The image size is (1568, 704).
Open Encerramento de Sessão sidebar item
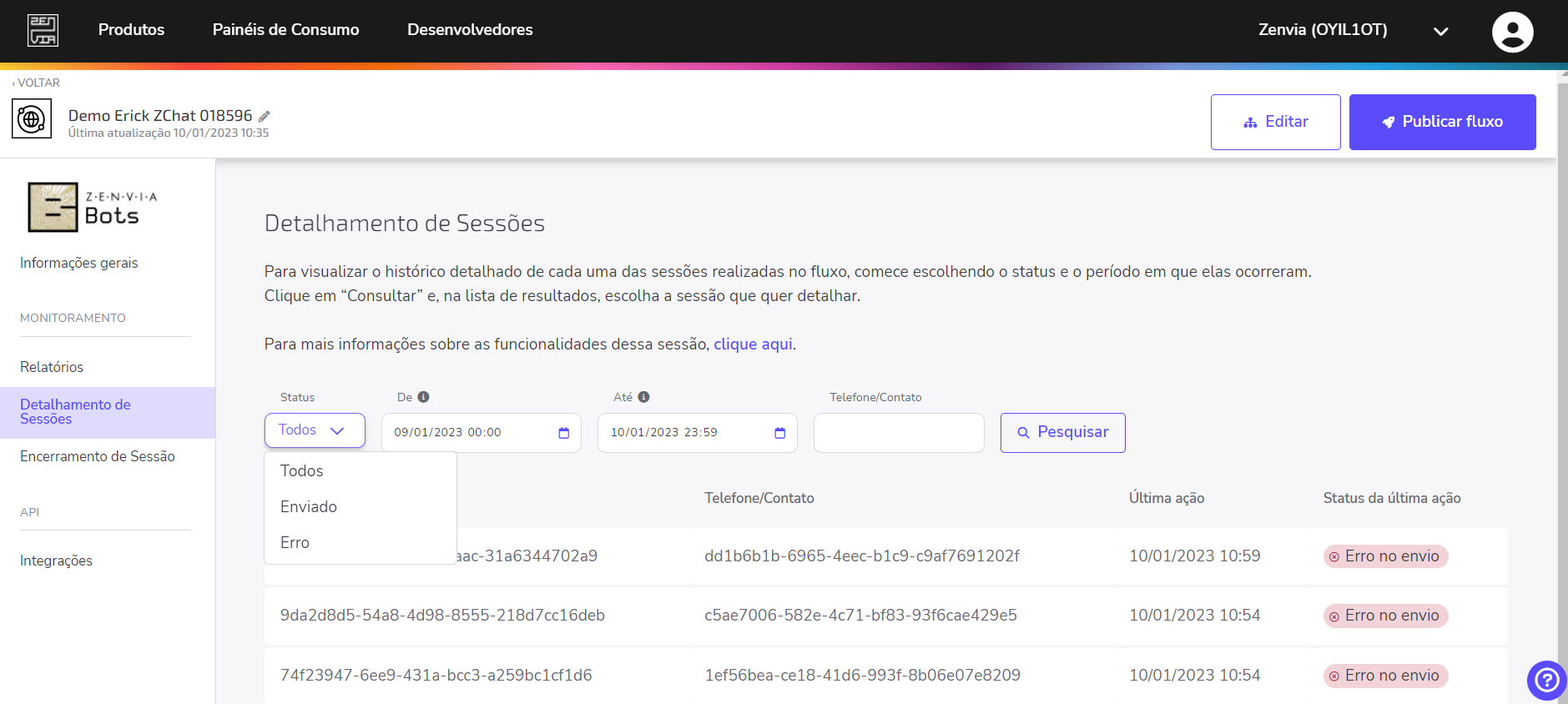tap(98, 456)
